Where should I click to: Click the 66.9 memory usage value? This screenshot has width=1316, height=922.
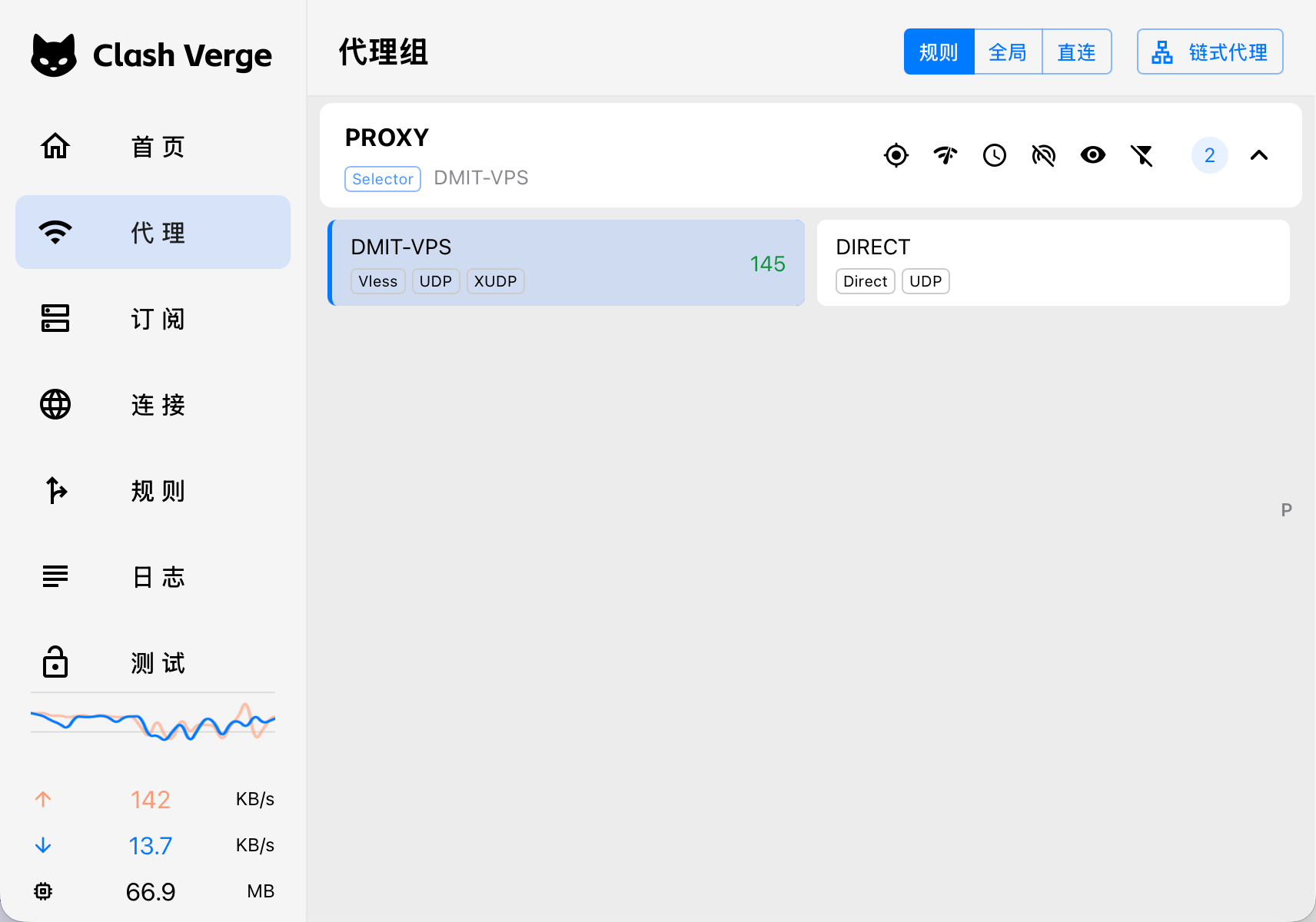pos(151,892)
